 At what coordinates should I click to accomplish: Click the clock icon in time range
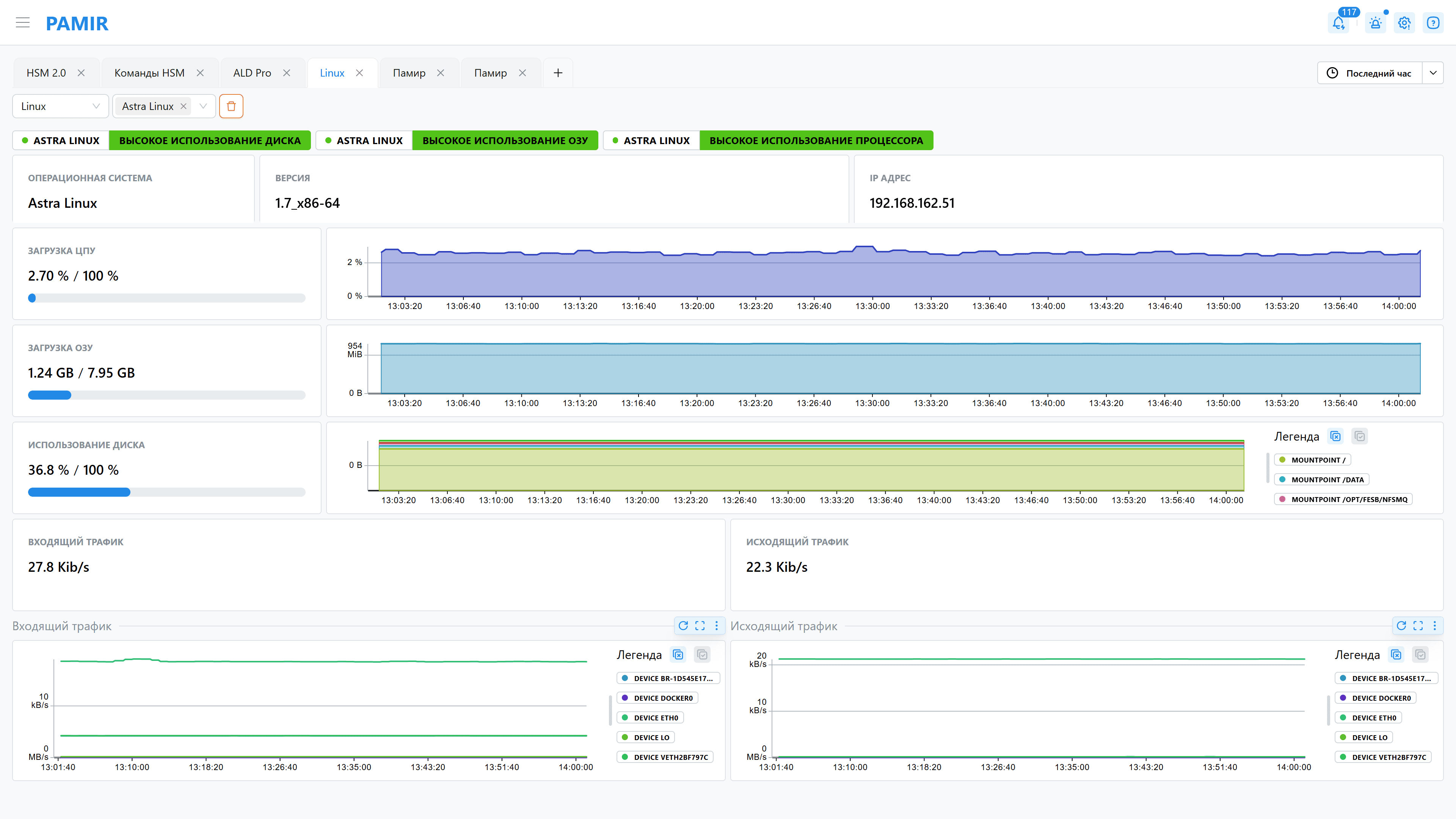1332,73
